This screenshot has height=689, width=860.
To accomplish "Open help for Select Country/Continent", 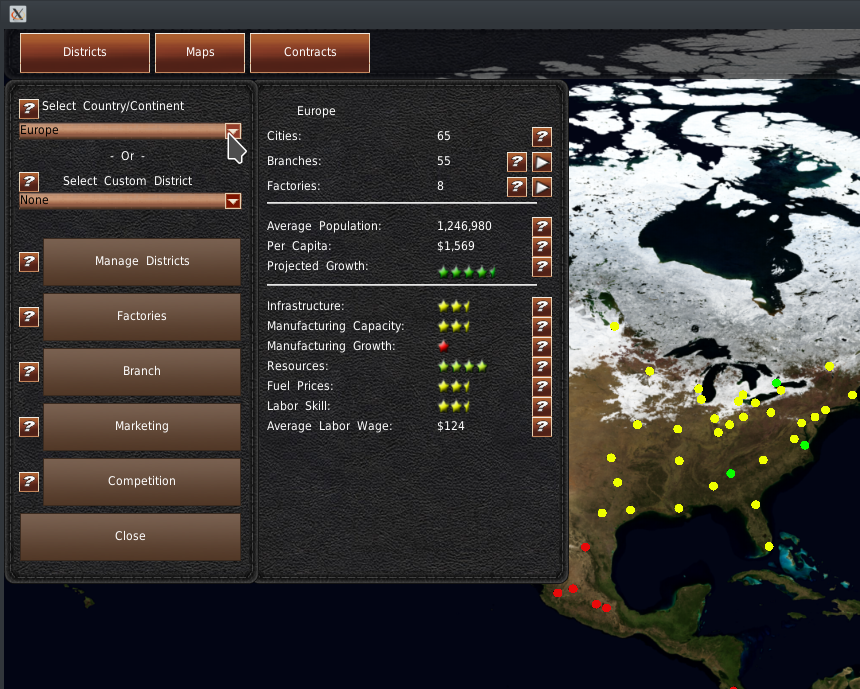I will coord(29,107).
